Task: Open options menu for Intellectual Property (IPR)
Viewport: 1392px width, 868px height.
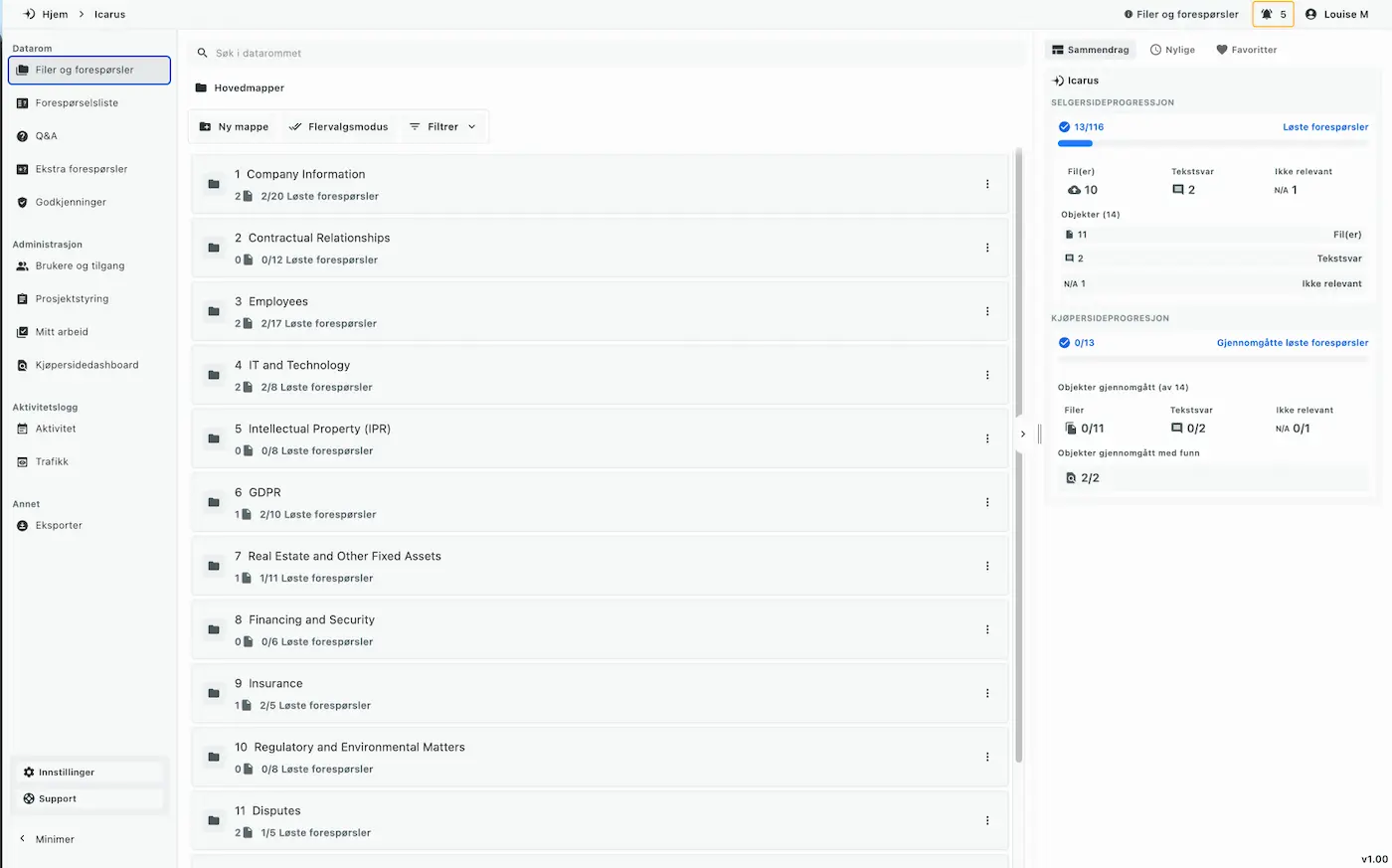Action: [987, 438]
